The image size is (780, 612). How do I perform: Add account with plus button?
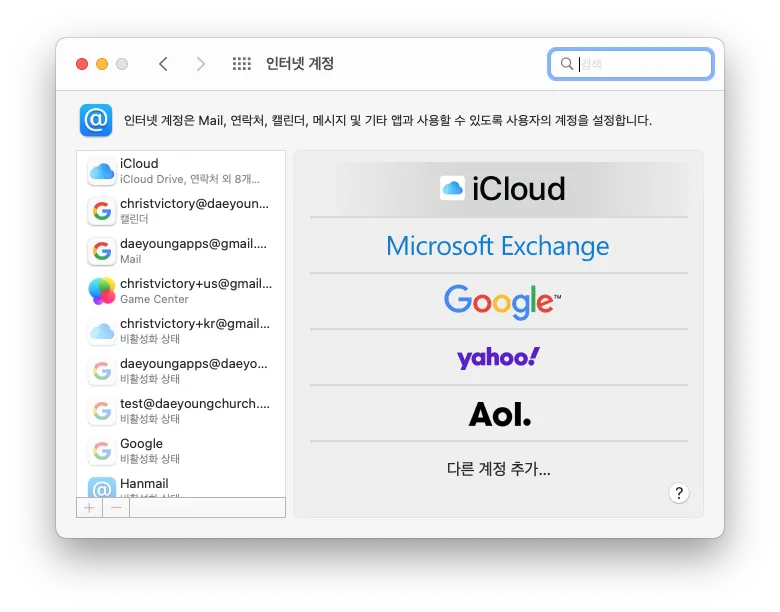pyautogui.click(x=90, y=508)
